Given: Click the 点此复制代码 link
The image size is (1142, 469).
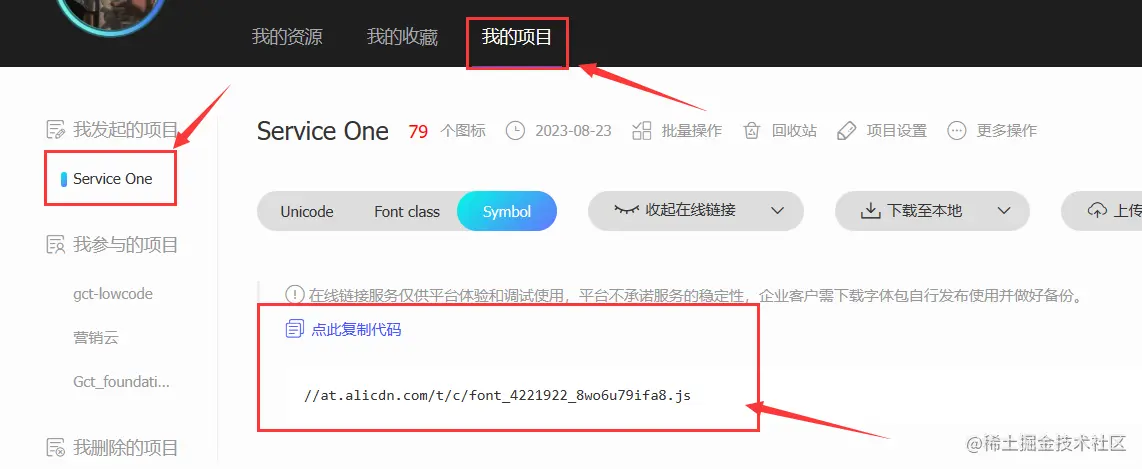Looking at the screenshot, I should tap(356, 329).
